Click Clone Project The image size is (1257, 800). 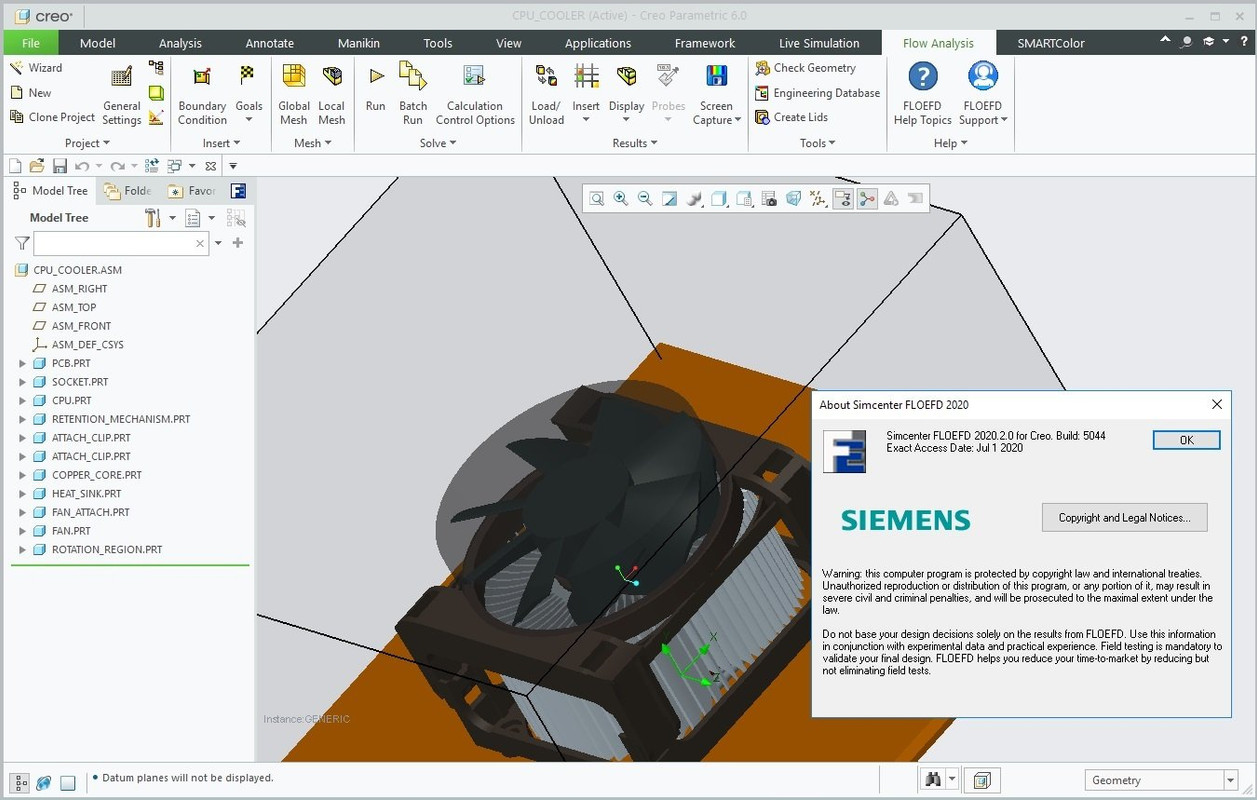point(52,117)
